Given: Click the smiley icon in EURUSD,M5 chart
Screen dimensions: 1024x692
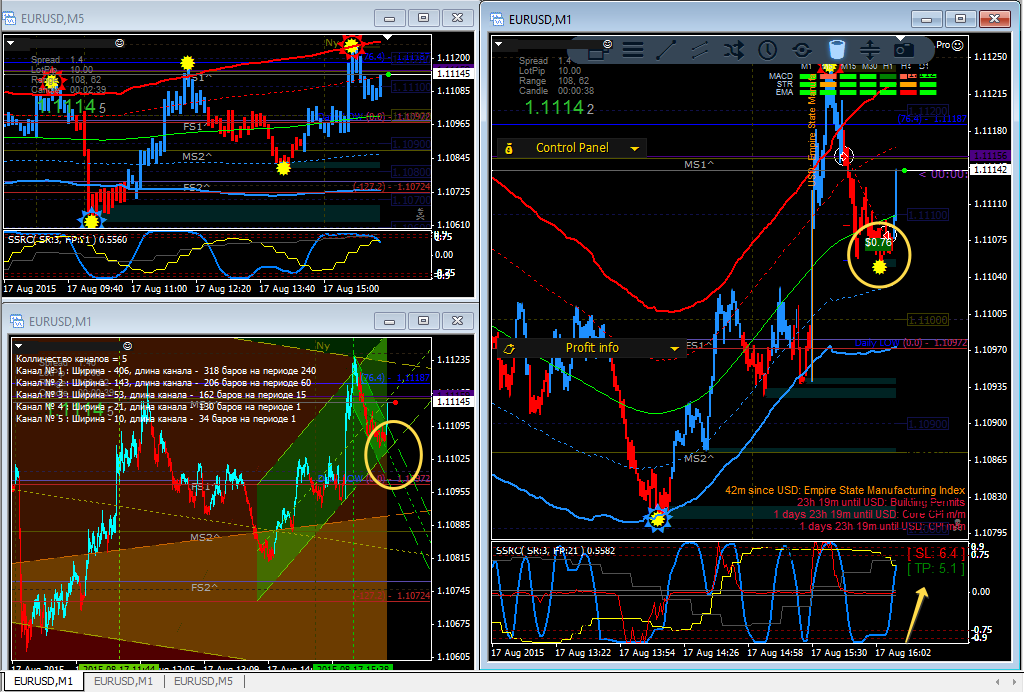Looking at the screenshot, I should pos(120,43).
